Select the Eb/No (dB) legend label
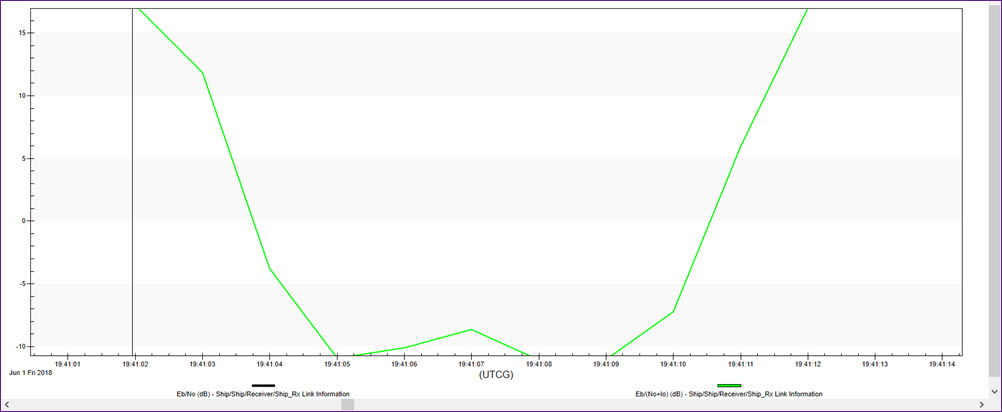This screenshot has width=1002, height=412. coord(263,394)
